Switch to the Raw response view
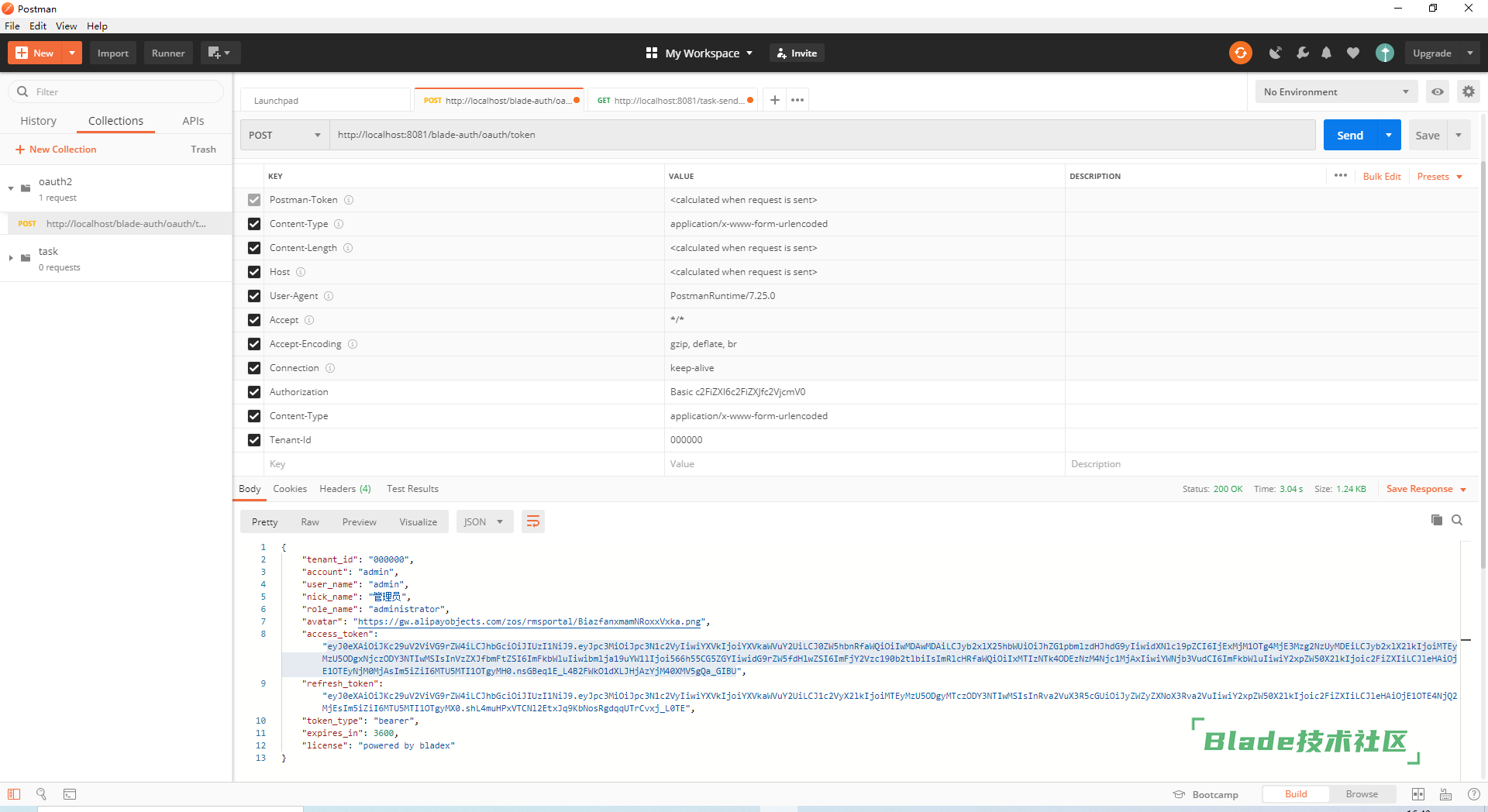Image resolution: width=1488 pixels, height=812 pixels. pyautogui.click(x=310, y=521)
